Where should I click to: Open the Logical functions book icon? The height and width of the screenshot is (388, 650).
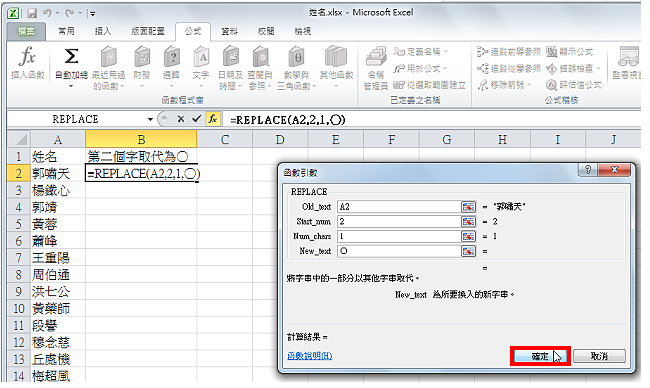coord(171,56)
